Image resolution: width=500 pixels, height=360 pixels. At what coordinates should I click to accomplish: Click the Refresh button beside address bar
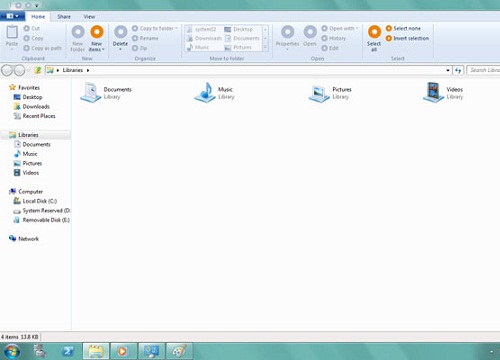(x=458, y=70)
